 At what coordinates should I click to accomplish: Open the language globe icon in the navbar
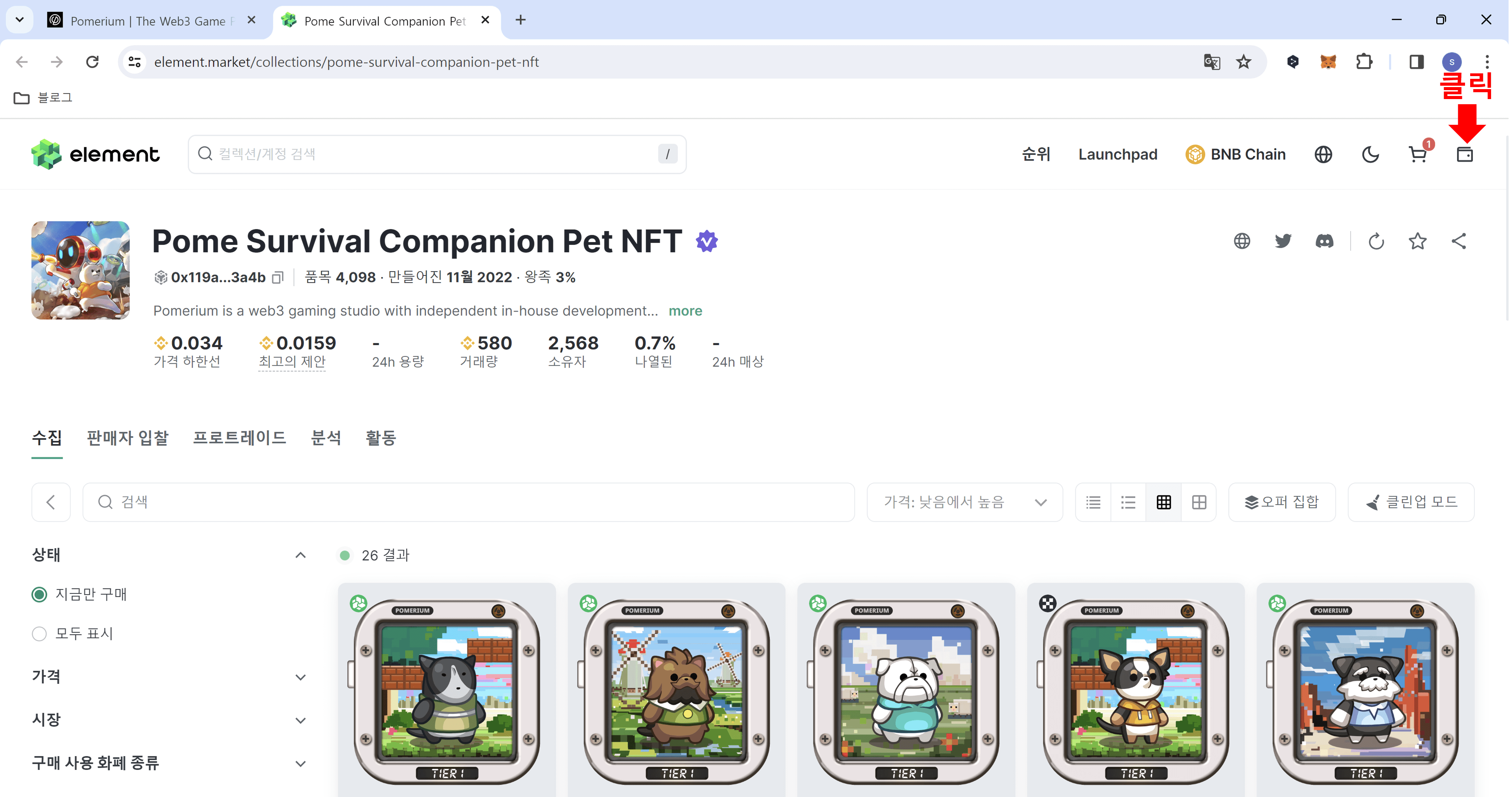pyautogui.click(x=1323, y=154)
